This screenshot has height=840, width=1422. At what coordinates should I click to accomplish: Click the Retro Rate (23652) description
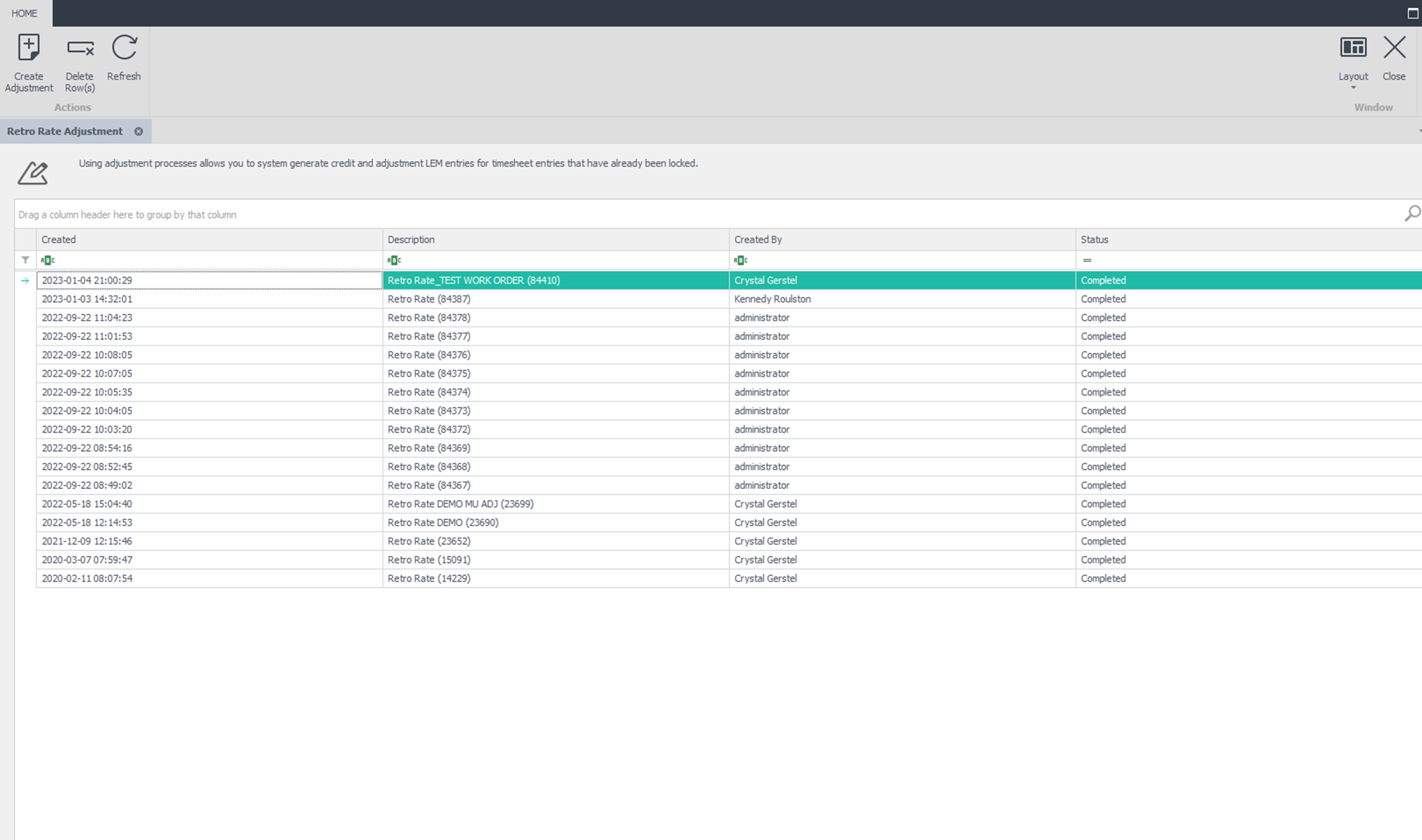click(x=429, y=541)
